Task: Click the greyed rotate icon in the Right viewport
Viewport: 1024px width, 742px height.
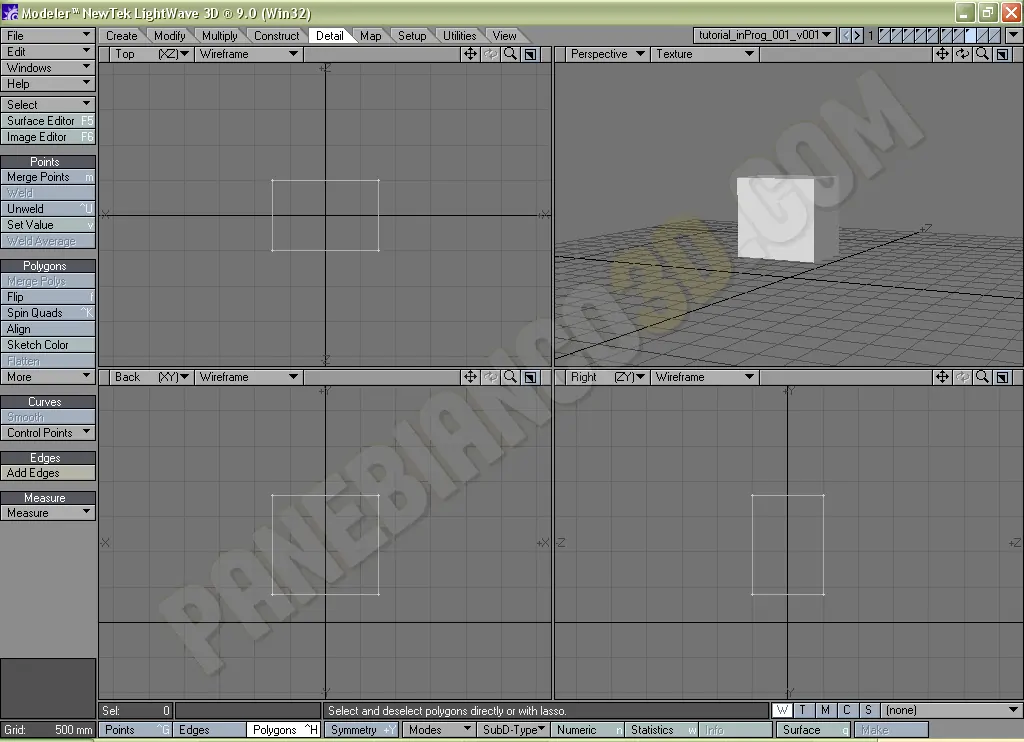Action: [962, 377]
